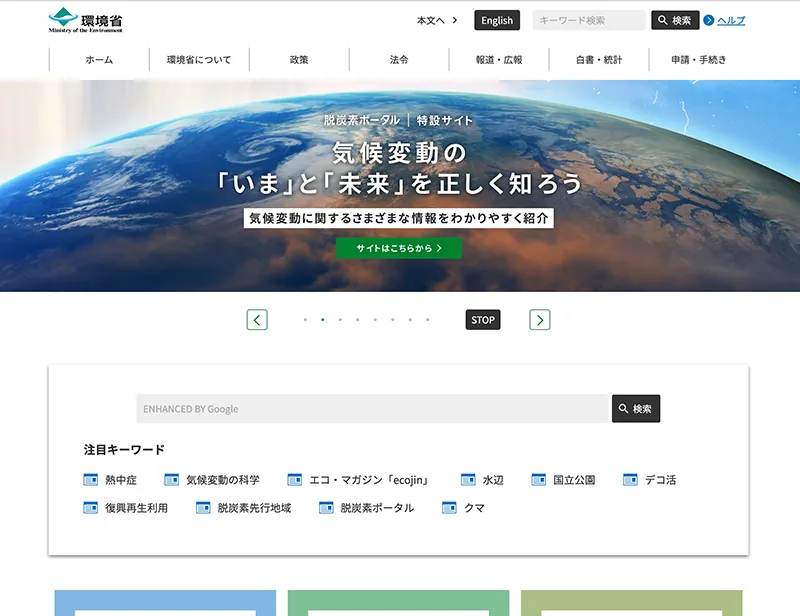800x616 pixels.
Task: Select the first carousel dot
Action: coord(305,319)
